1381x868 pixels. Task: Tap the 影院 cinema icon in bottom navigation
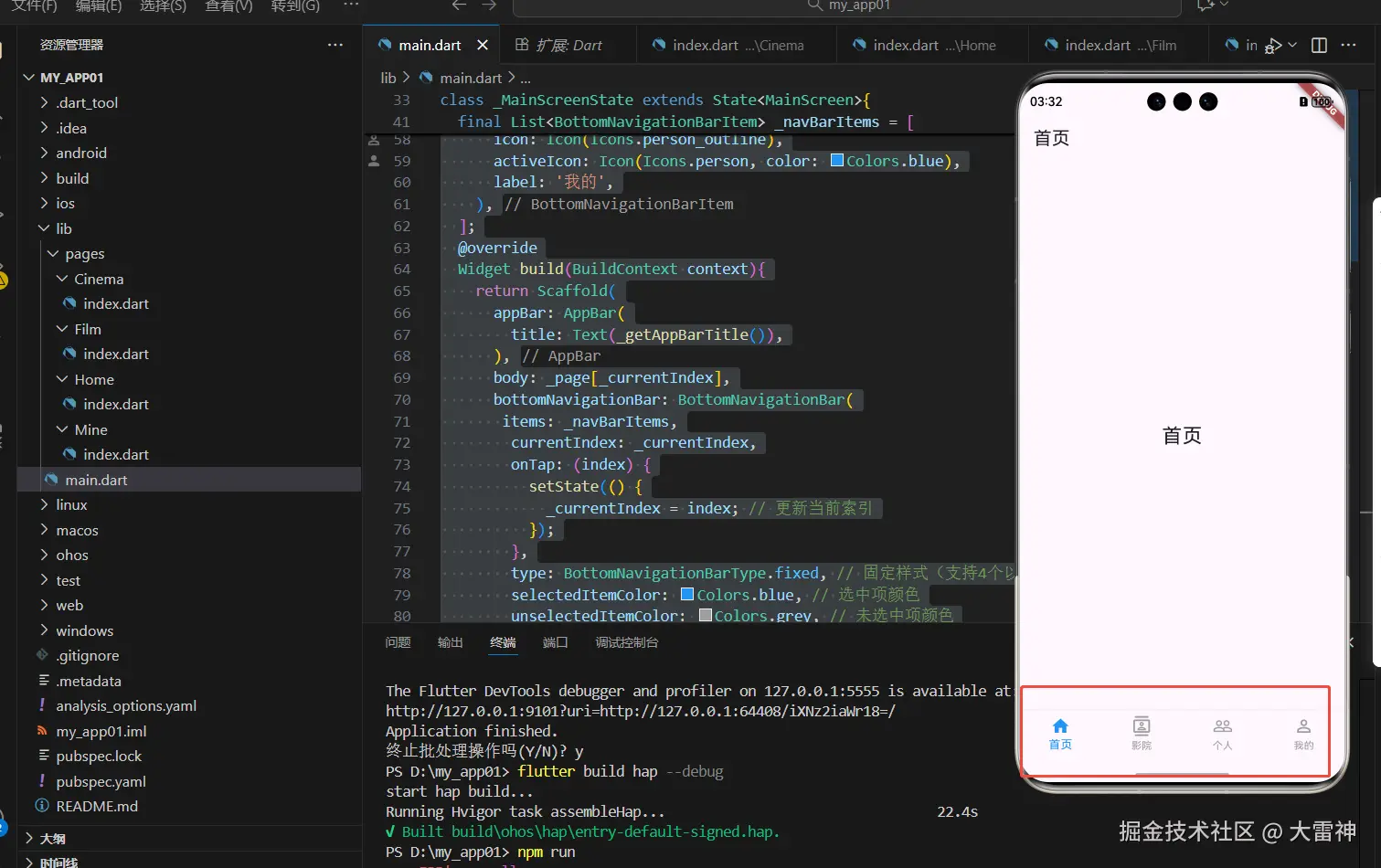point(1142,727)
